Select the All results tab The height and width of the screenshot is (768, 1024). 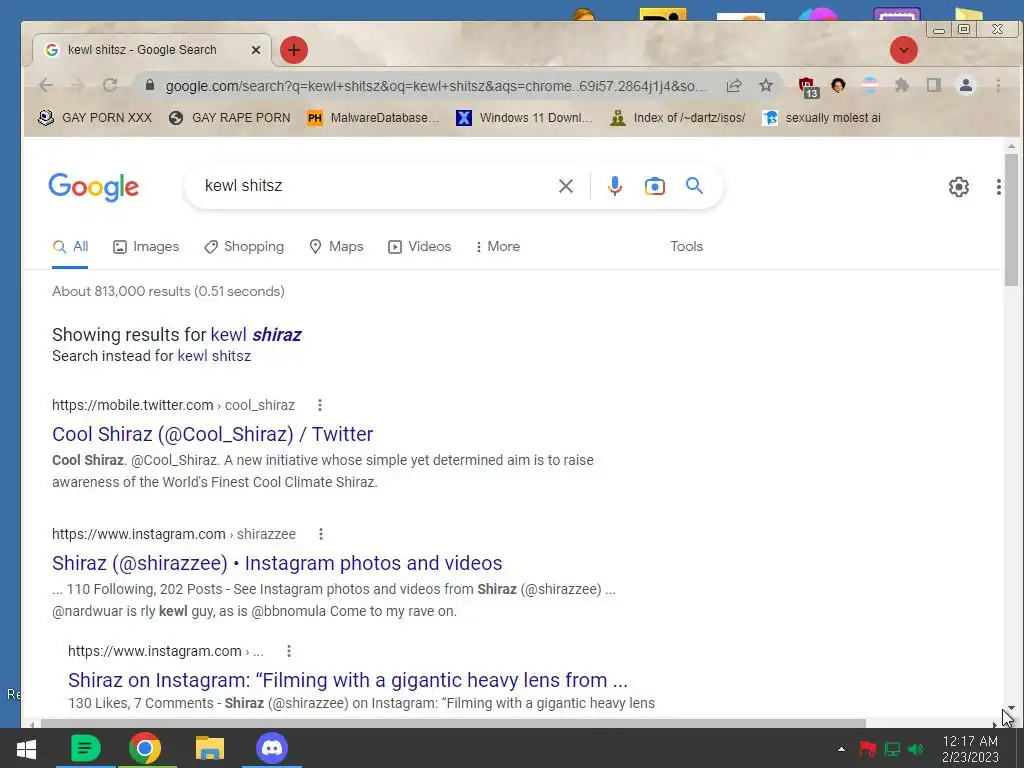[71, 247]
